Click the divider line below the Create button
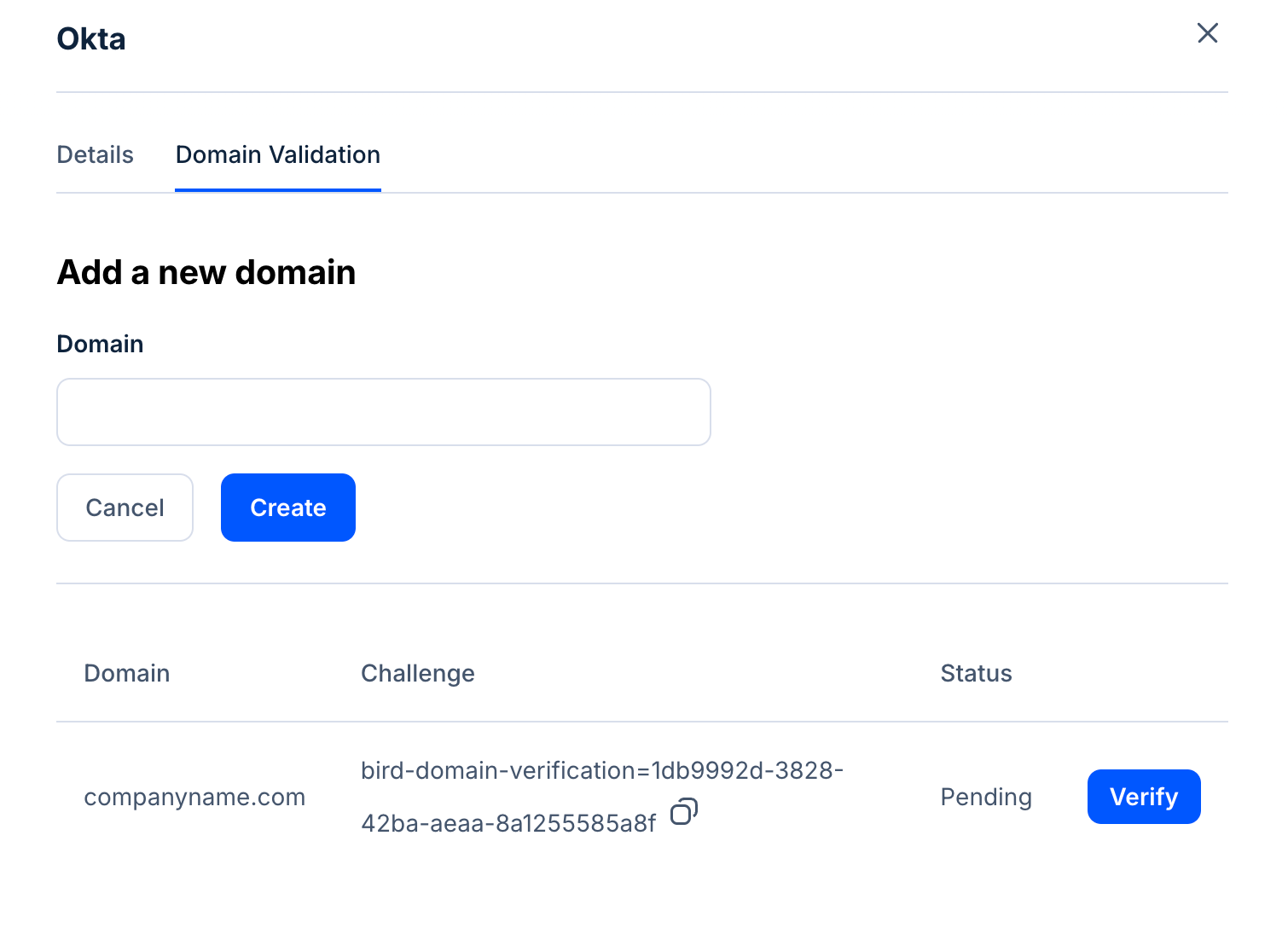Viewport: 1288px width, 940px height. [641, 583]
